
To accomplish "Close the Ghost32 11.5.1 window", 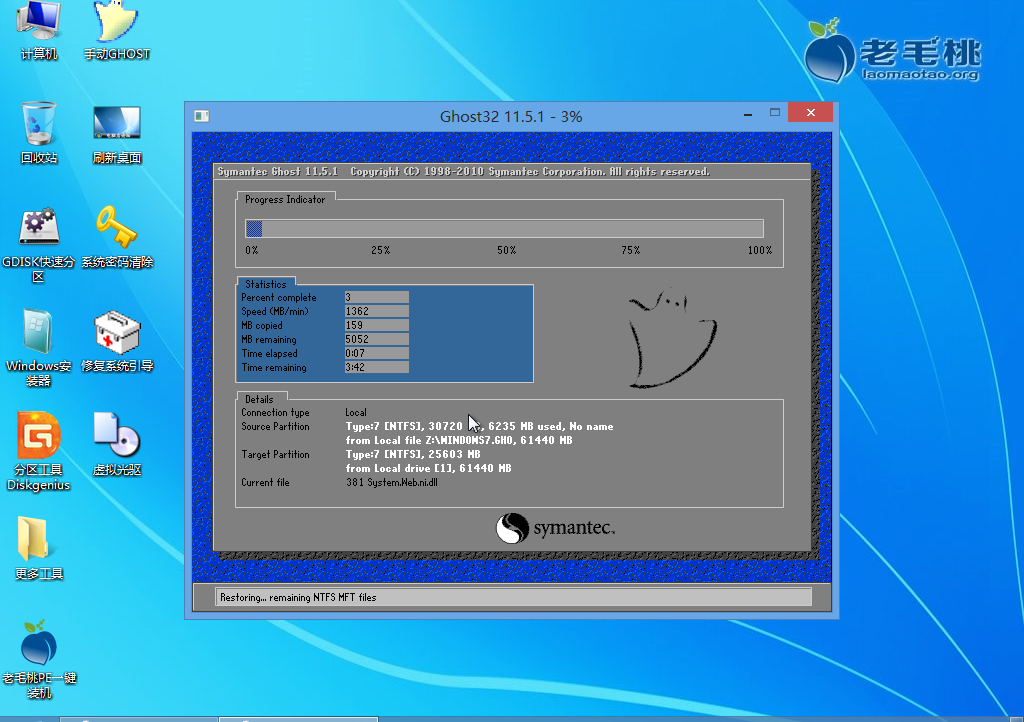I will [810, 113].
